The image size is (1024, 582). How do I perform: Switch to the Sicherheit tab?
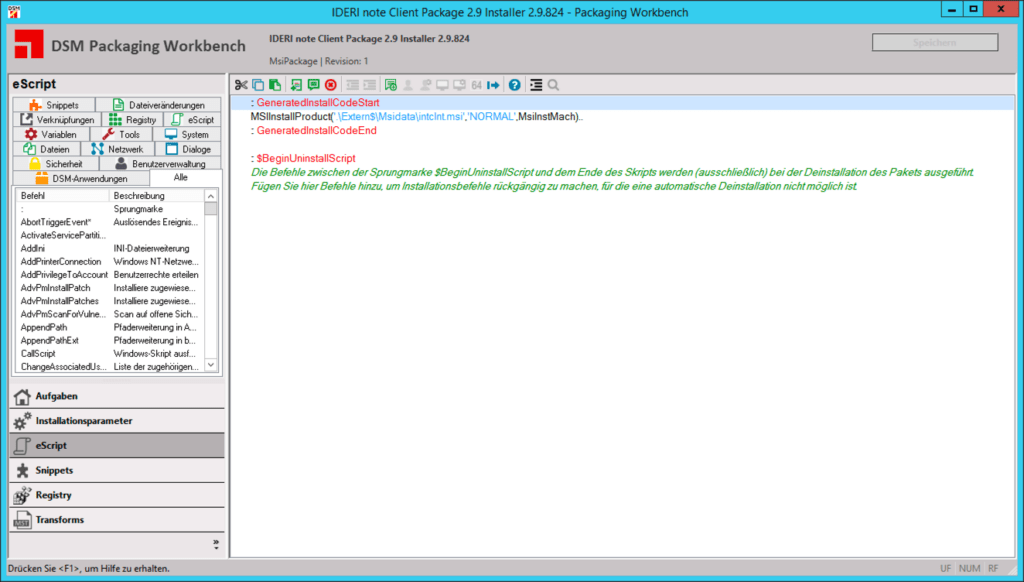56,164
